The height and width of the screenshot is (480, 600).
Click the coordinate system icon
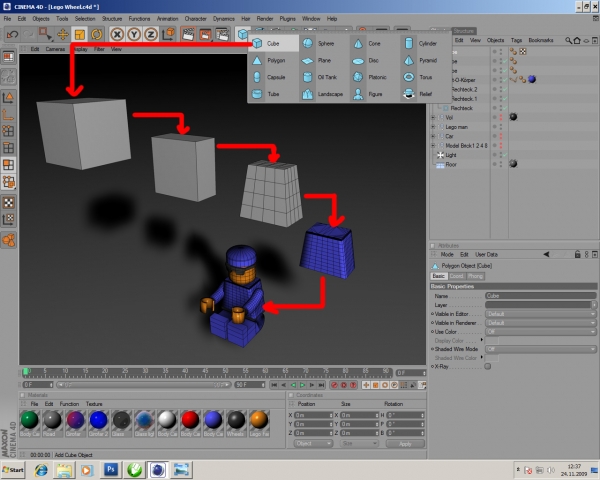point(168,35)
